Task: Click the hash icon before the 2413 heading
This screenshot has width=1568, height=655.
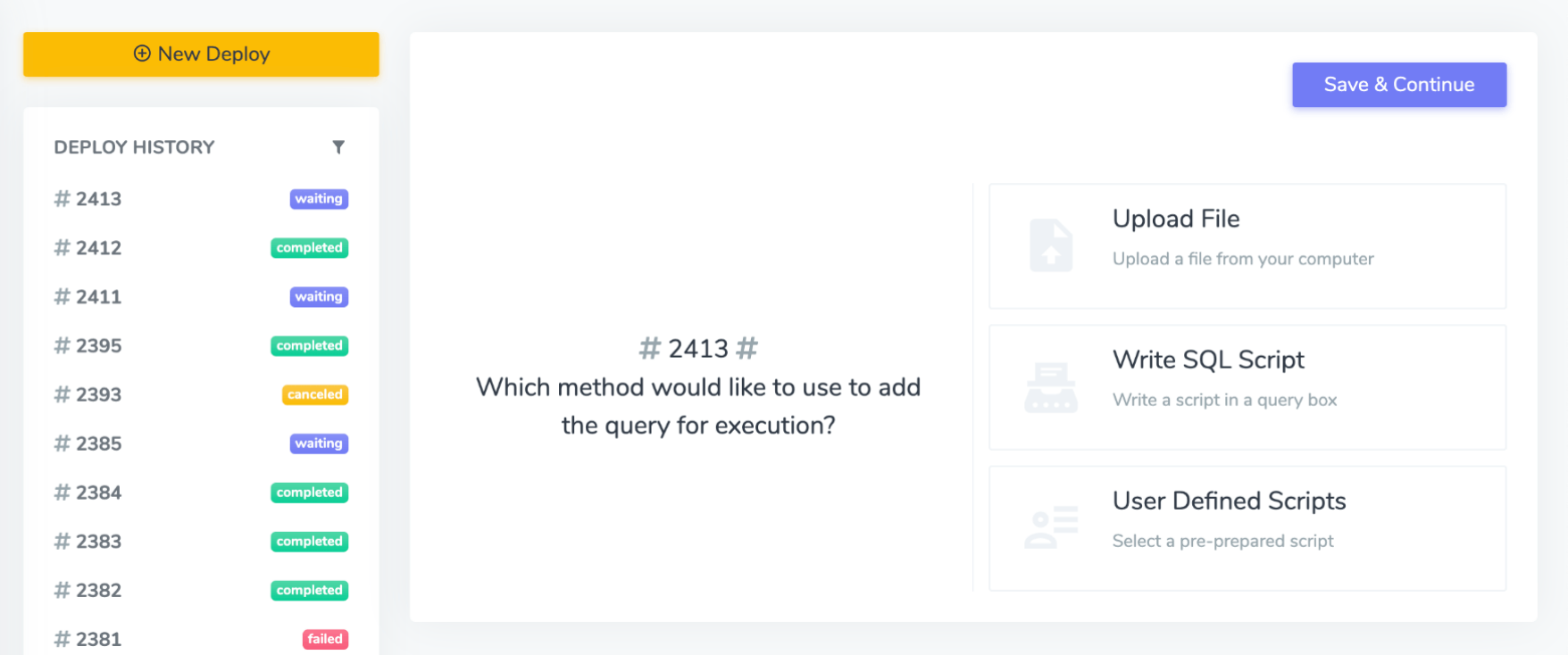Action: pos(650,348)
